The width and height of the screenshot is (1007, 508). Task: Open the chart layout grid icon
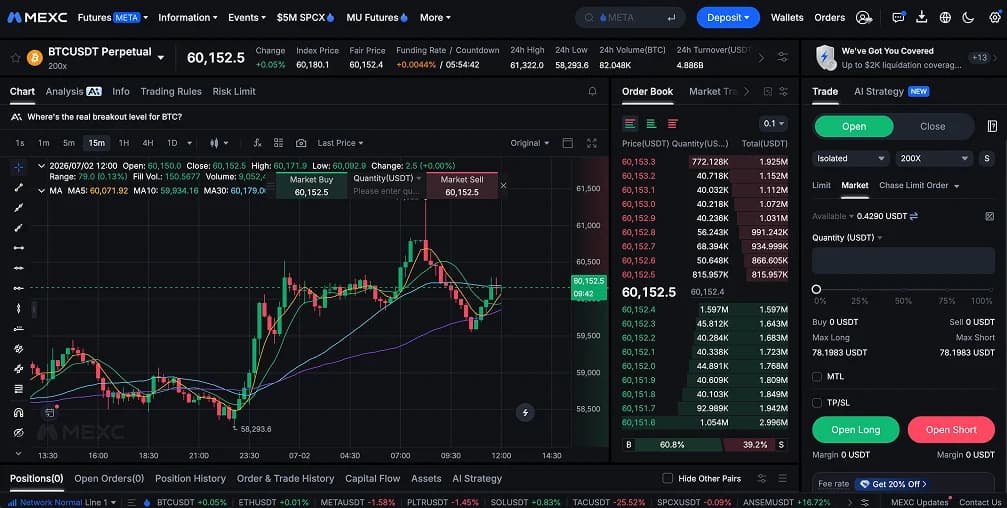tap(278, 143)
